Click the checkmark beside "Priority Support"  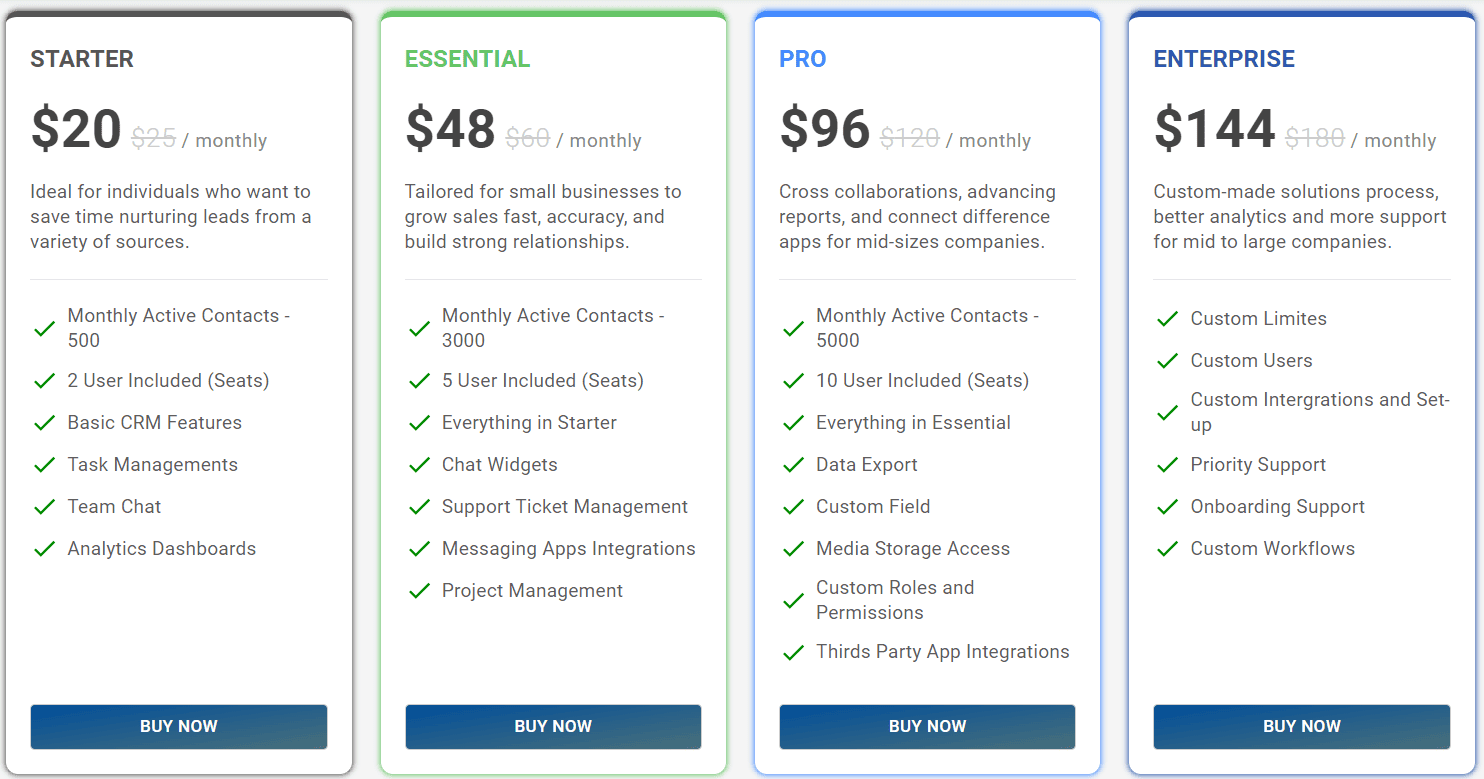[1167, 465]
